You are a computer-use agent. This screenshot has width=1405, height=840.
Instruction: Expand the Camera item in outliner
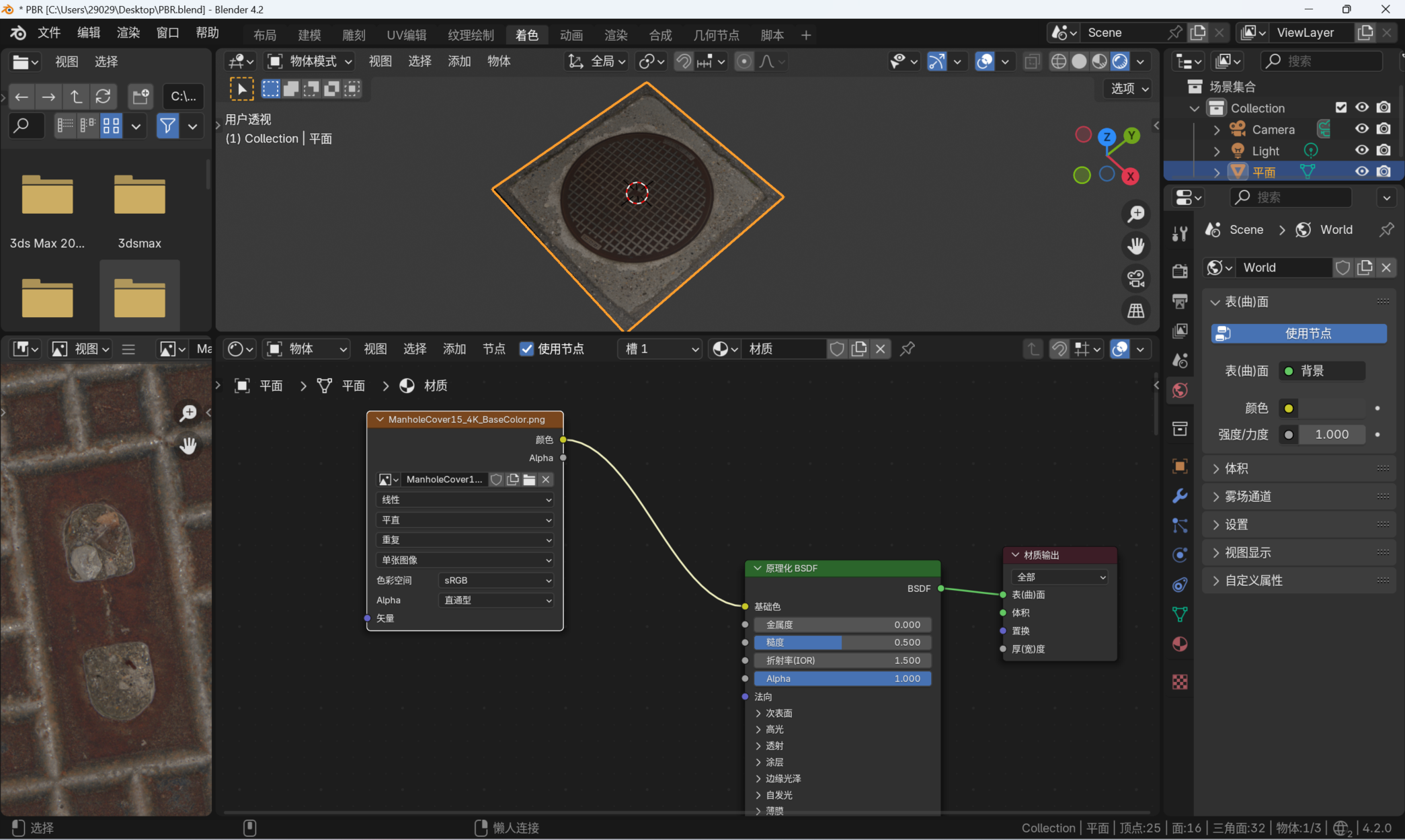1217,130
